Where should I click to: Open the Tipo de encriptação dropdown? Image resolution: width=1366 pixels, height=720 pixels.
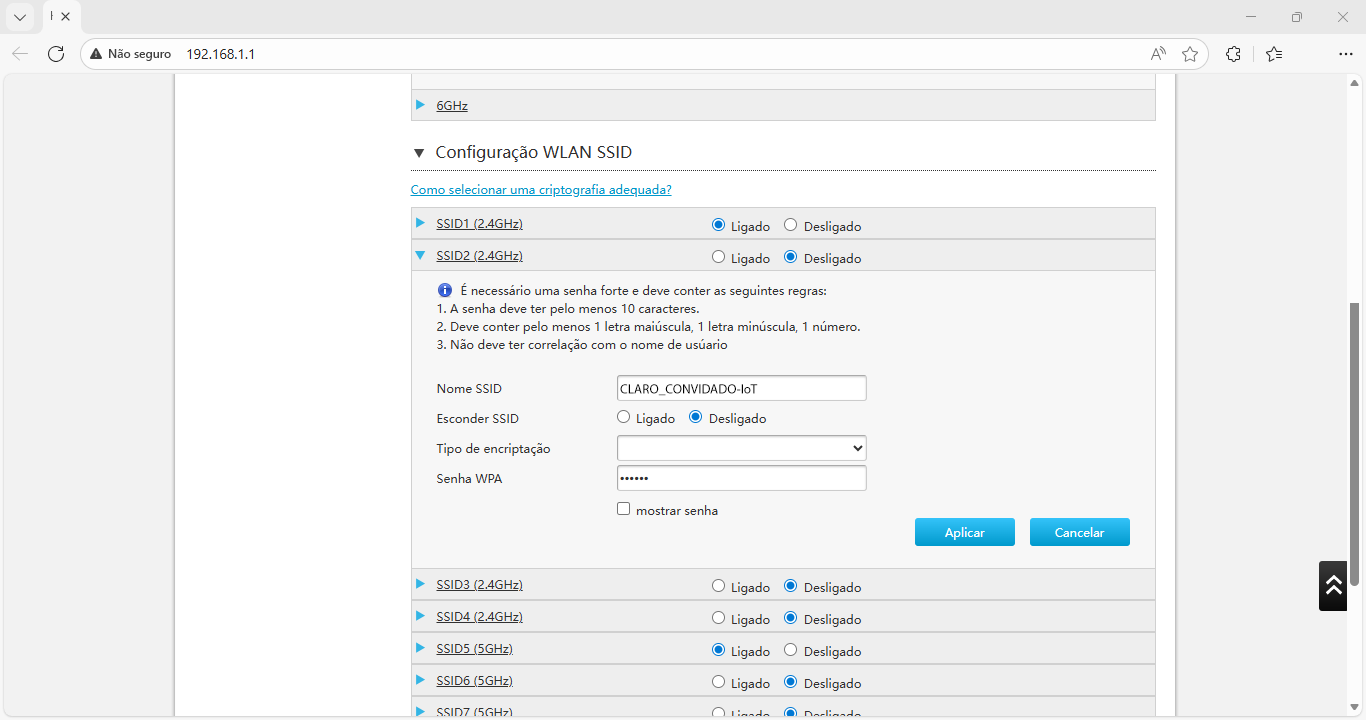pos(741,448)
